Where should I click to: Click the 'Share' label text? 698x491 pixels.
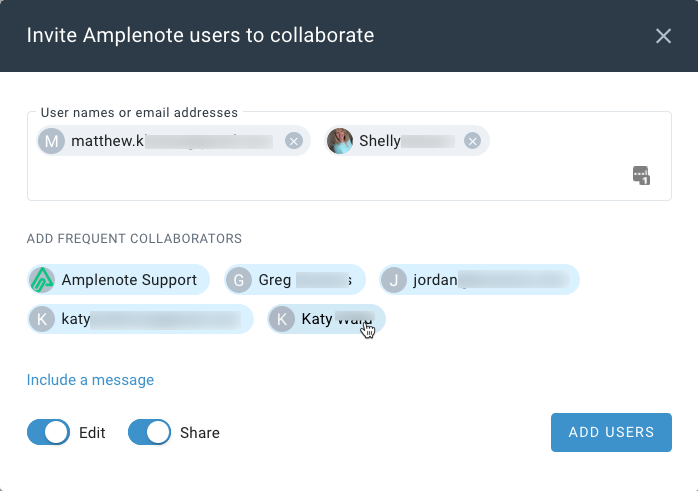point(200,433)
